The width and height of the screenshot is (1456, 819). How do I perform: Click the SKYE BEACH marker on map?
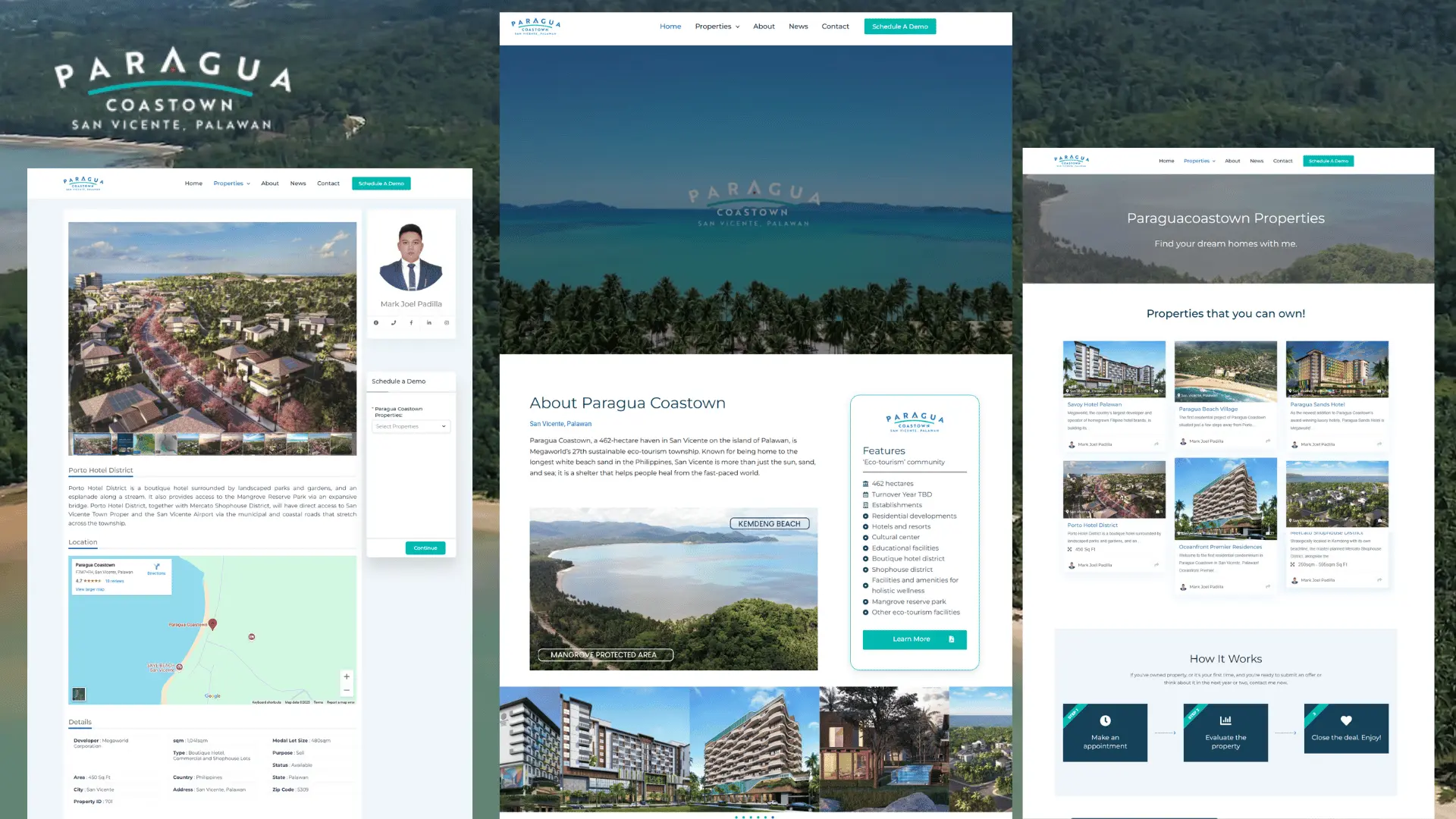(180, 667)
